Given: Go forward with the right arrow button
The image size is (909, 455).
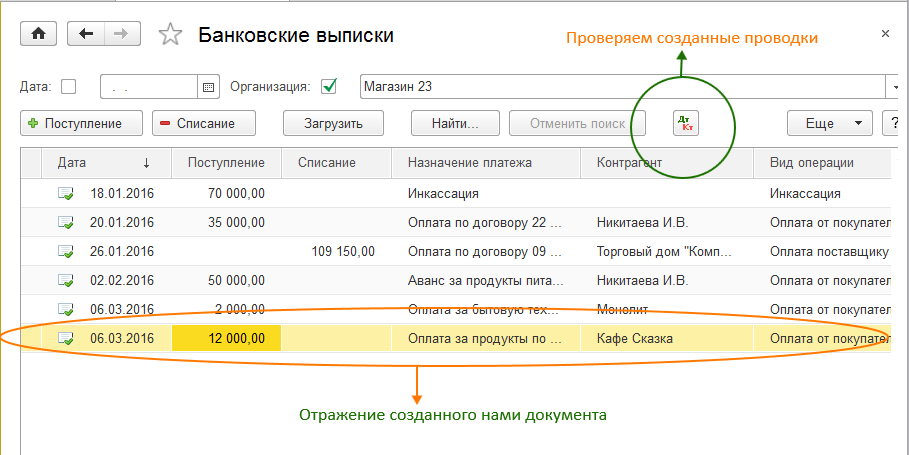Looking at the screenshot, I should tap(121, 34).
